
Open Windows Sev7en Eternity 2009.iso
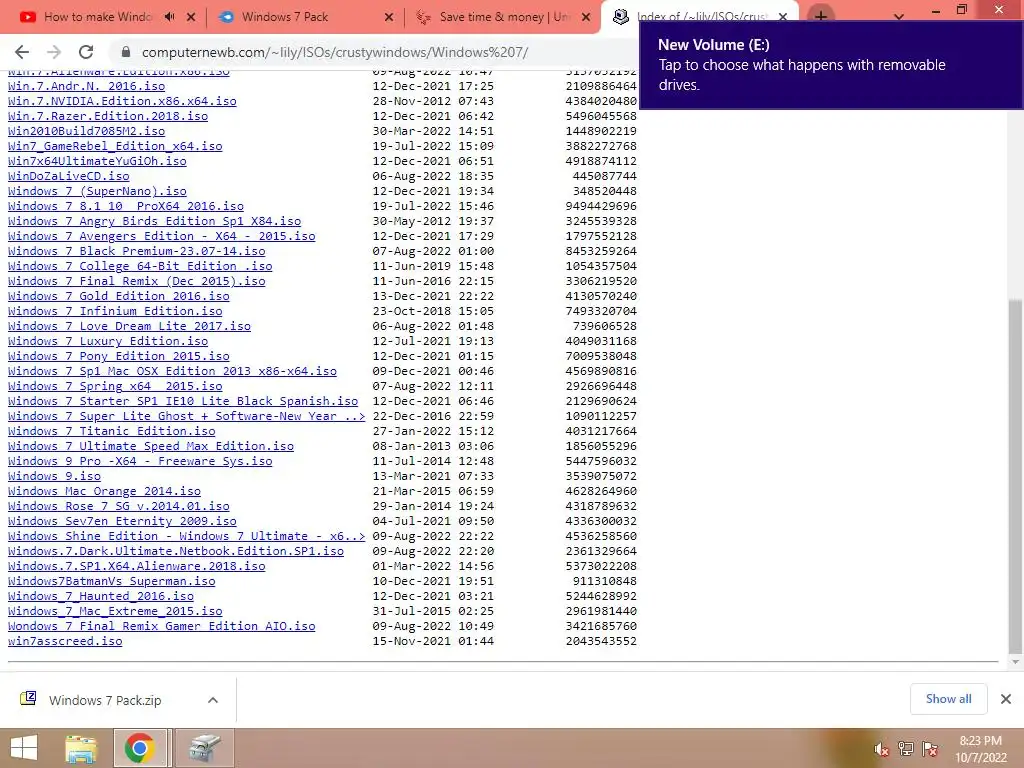pyautogui.click(x=122, y=522)
